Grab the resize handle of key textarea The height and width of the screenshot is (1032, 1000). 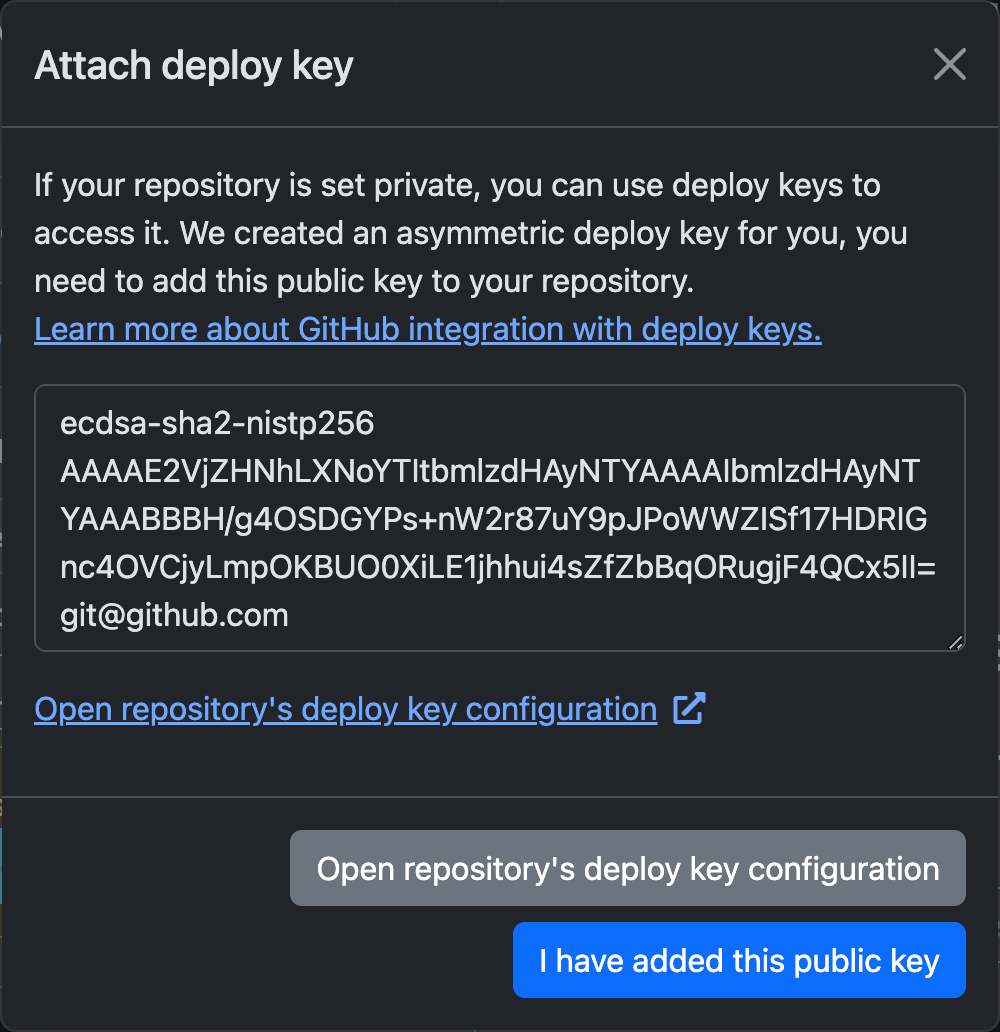(956, 643)
